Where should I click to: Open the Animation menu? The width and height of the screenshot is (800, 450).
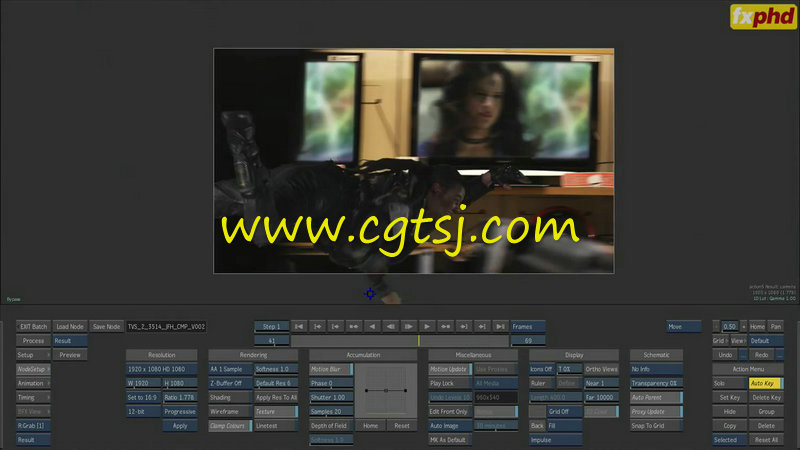point(33,383)
